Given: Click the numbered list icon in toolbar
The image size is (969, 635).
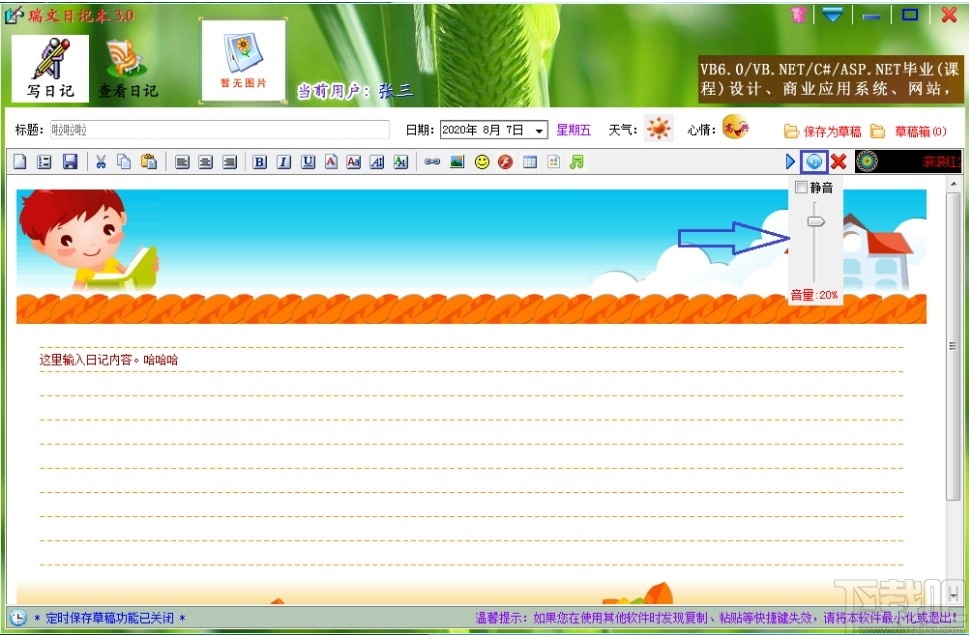Looking at the screenshot, I should [44, 162].
